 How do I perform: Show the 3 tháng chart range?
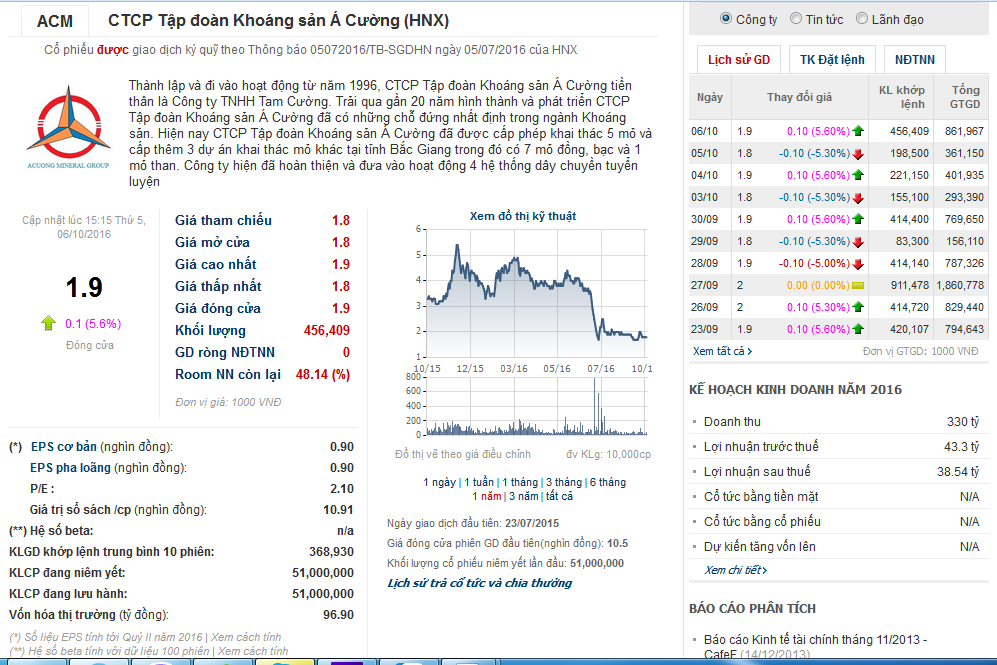click(563, 482)
